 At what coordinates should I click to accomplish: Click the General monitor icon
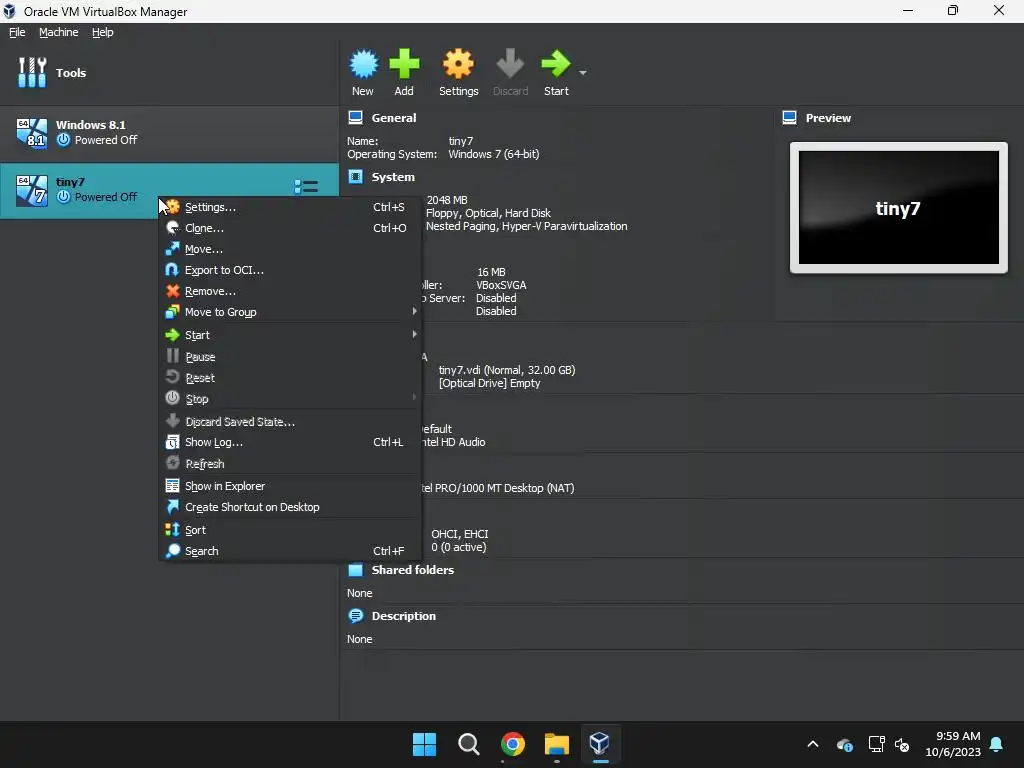[x=355, y=118]
